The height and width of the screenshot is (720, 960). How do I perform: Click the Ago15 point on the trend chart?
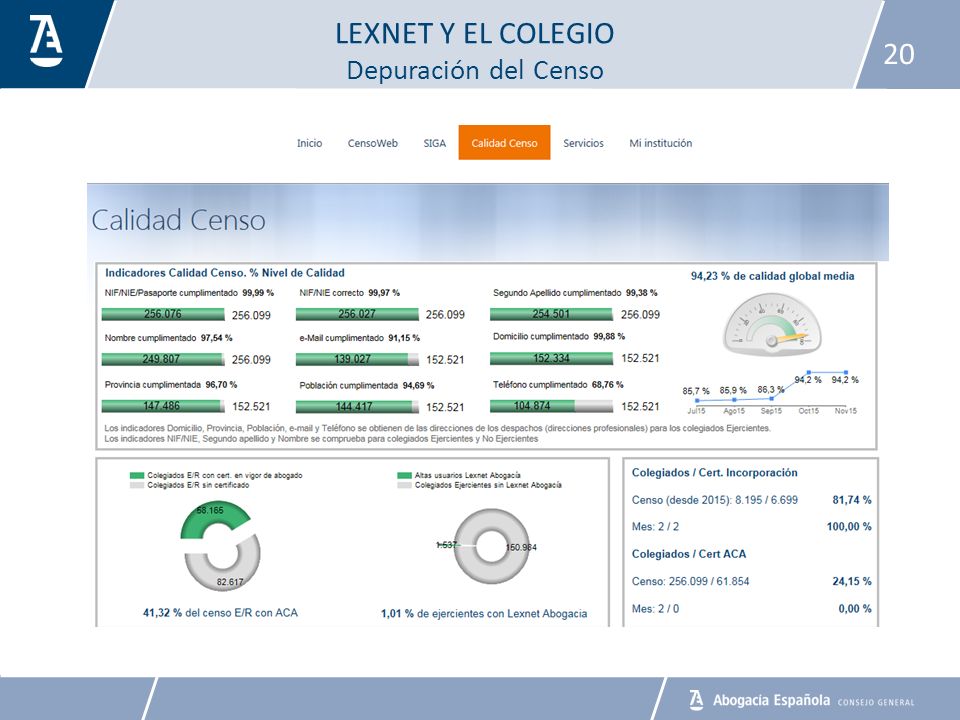tap(734, 400)
